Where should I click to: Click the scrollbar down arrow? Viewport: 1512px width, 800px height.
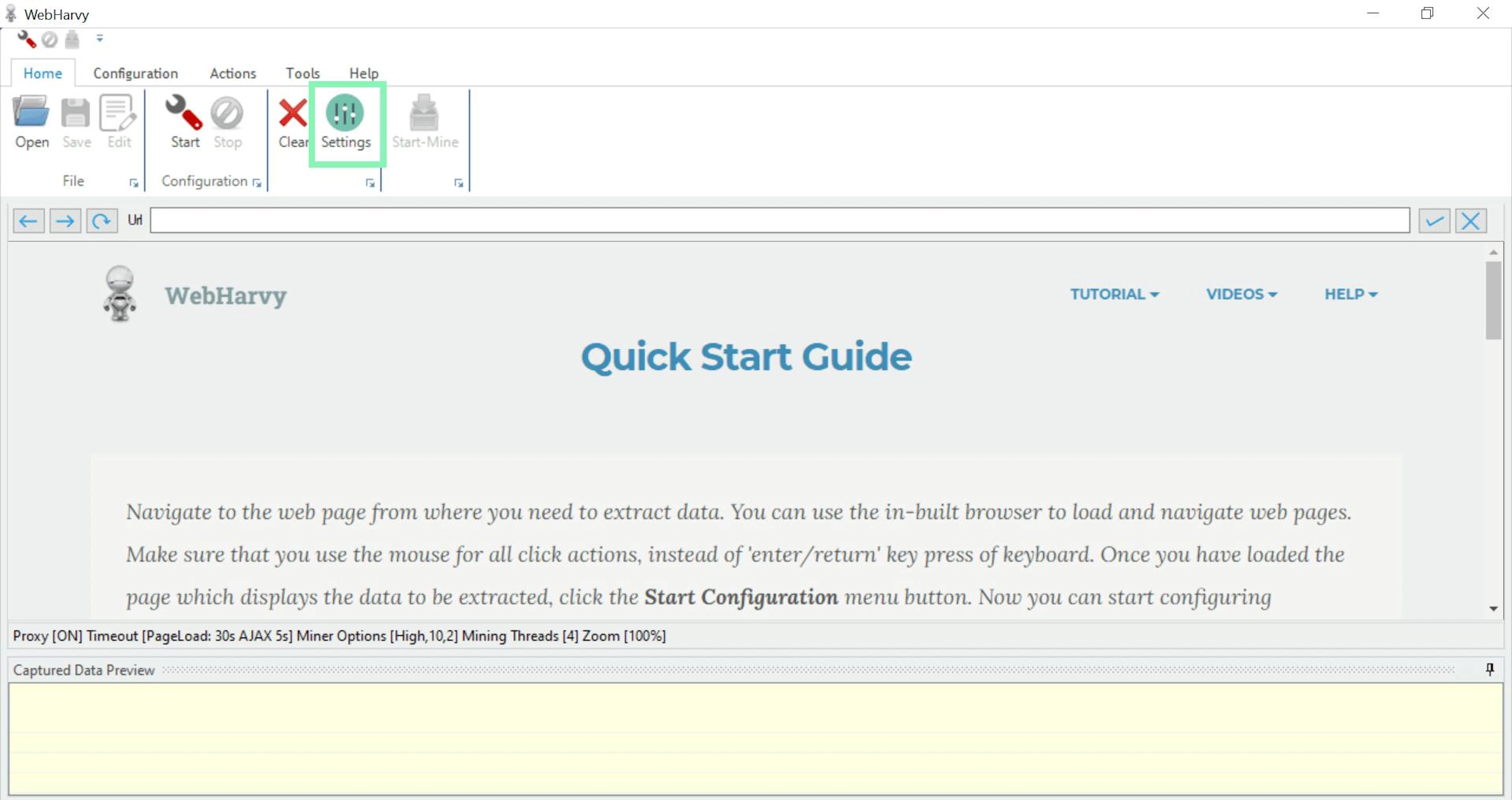pos(1493,609)
